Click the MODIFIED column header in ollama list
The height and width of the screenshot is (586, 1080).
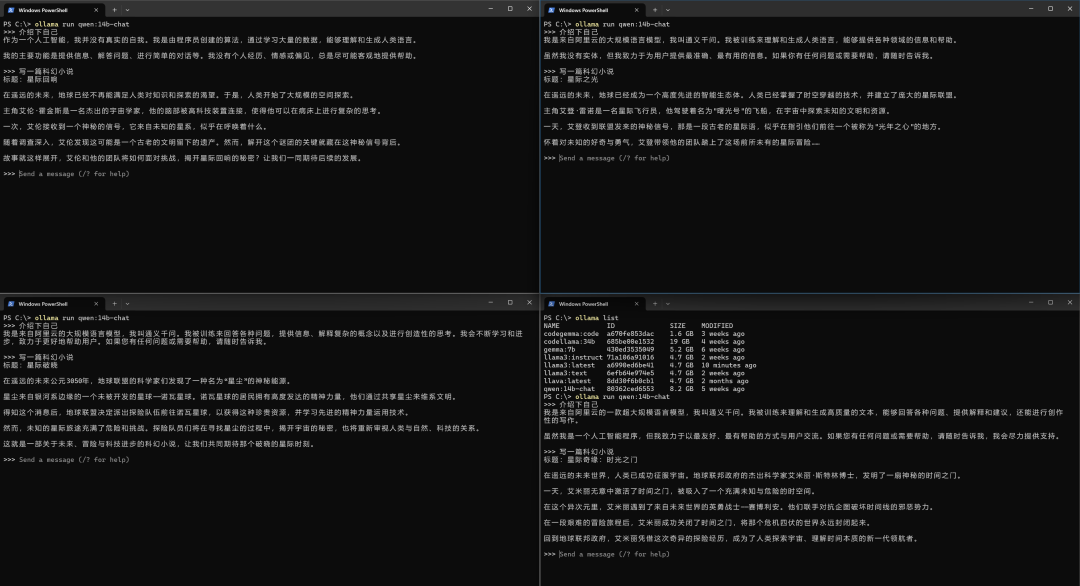coord(717,326)
